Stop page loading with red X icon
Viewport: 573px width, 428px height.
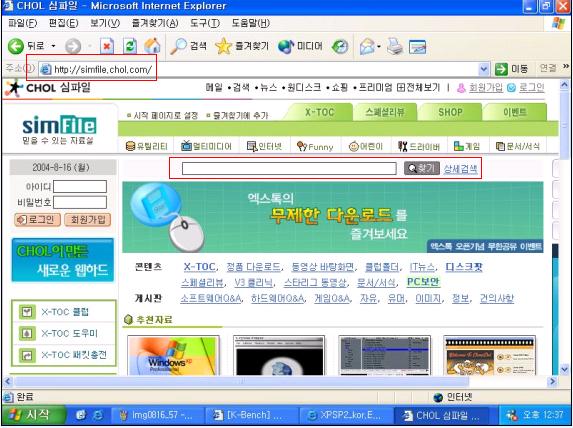[107, 46]
